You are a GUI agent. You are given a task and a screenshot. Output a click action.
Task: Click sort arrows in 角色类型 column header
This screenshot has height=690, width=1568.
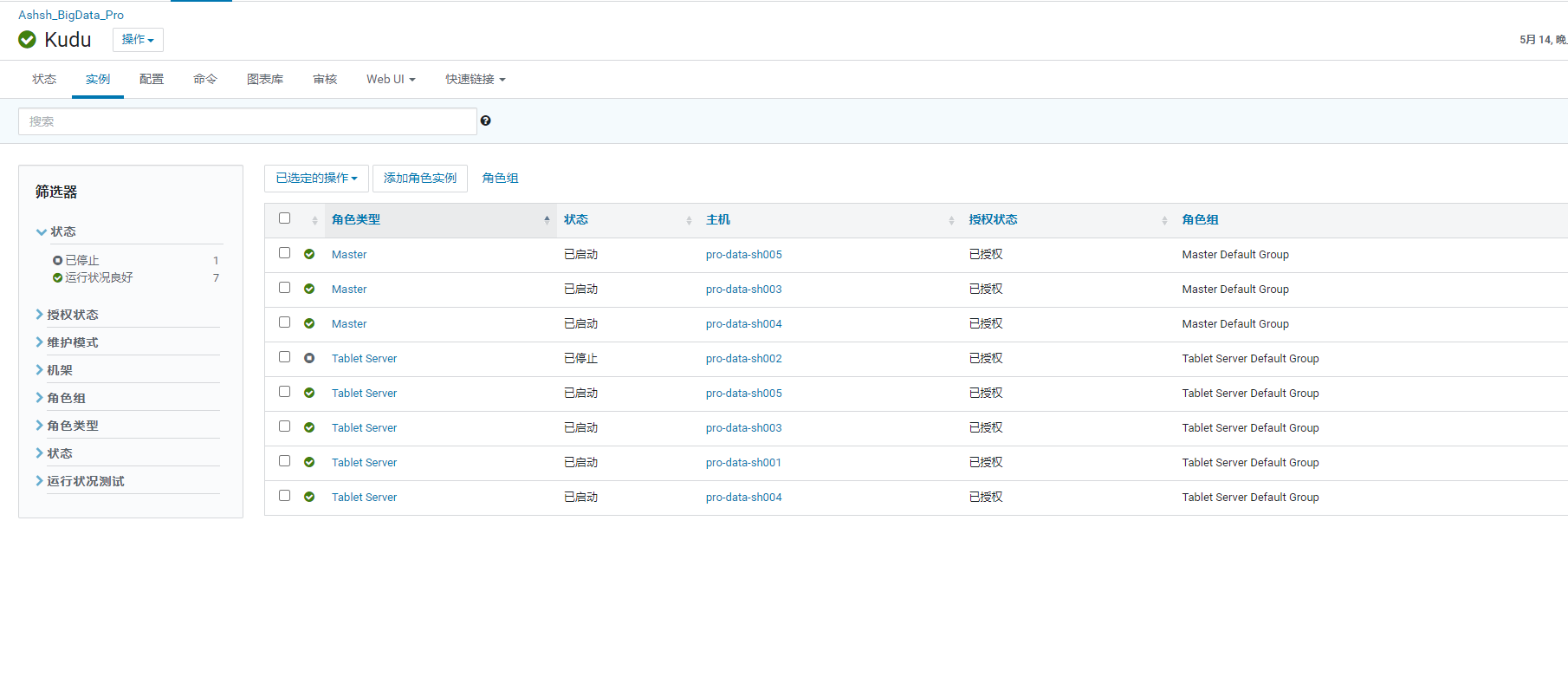tap(547, 219)
